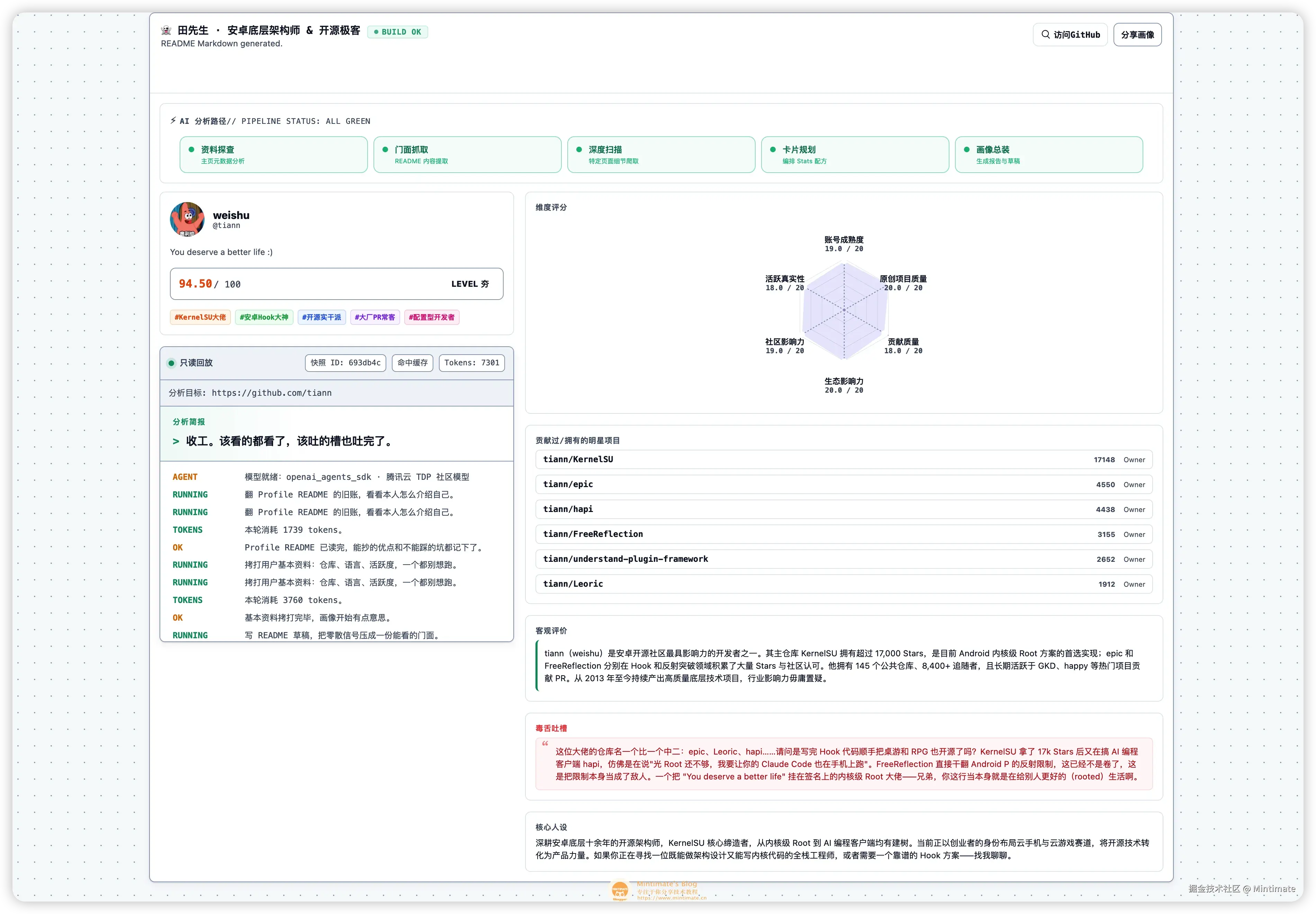Click the 活跃真实性 radar axis label
The image size is (1316, 914).
(x=784, y=278)
